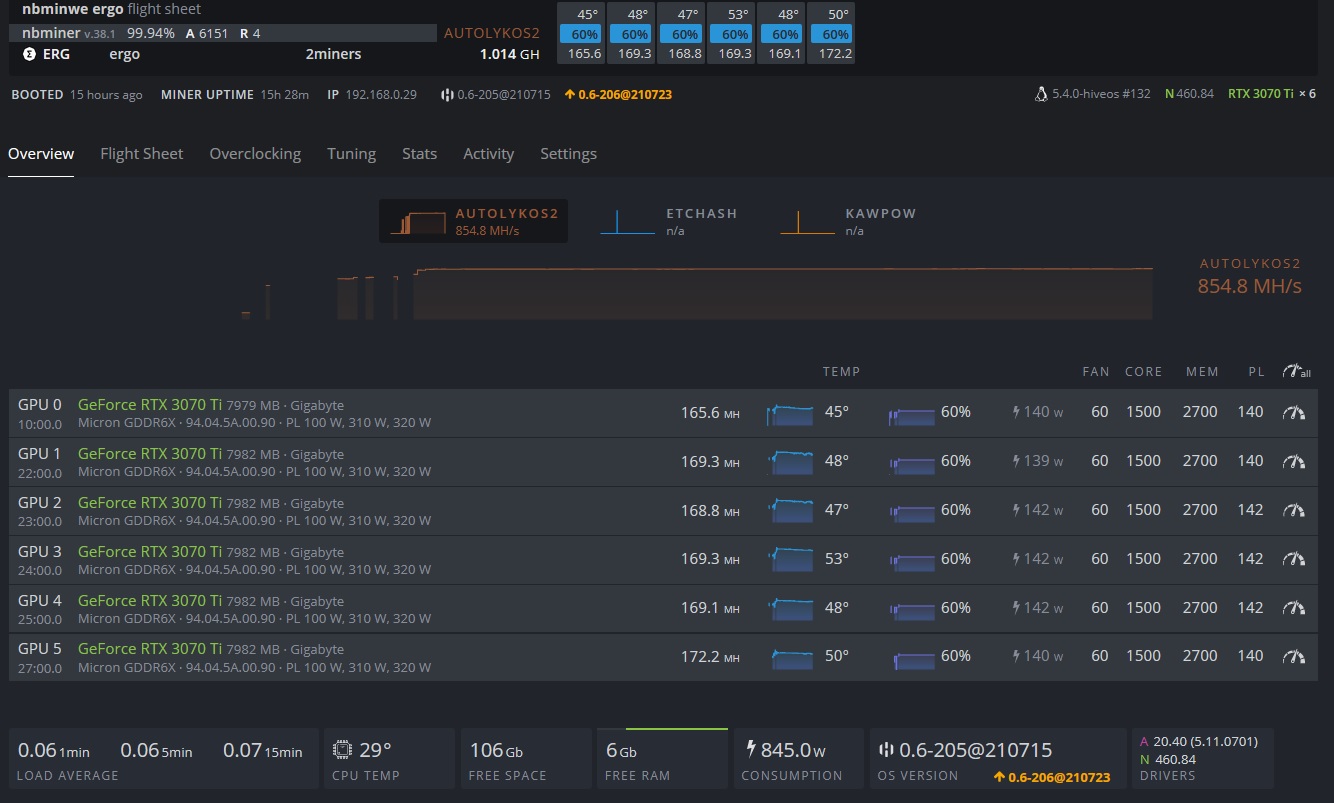The width and height of the screenshot is (1334, 803).
Task: Click GPU 0 GeForce RTX 3070 Ti name
Action: point(150,405)
